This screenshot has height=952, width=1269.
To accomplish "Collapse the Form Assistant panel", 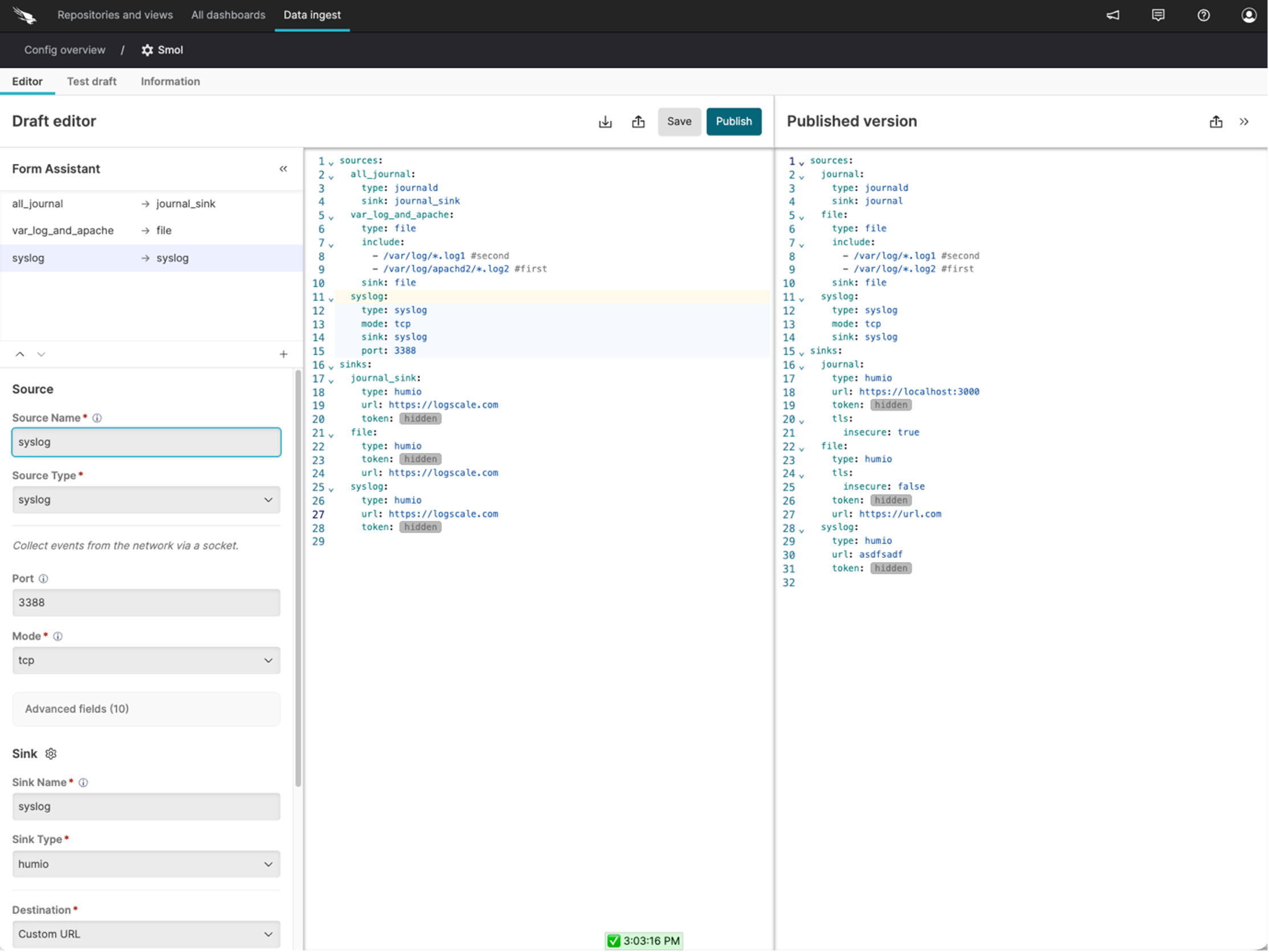I will click(x=283, y=169).
